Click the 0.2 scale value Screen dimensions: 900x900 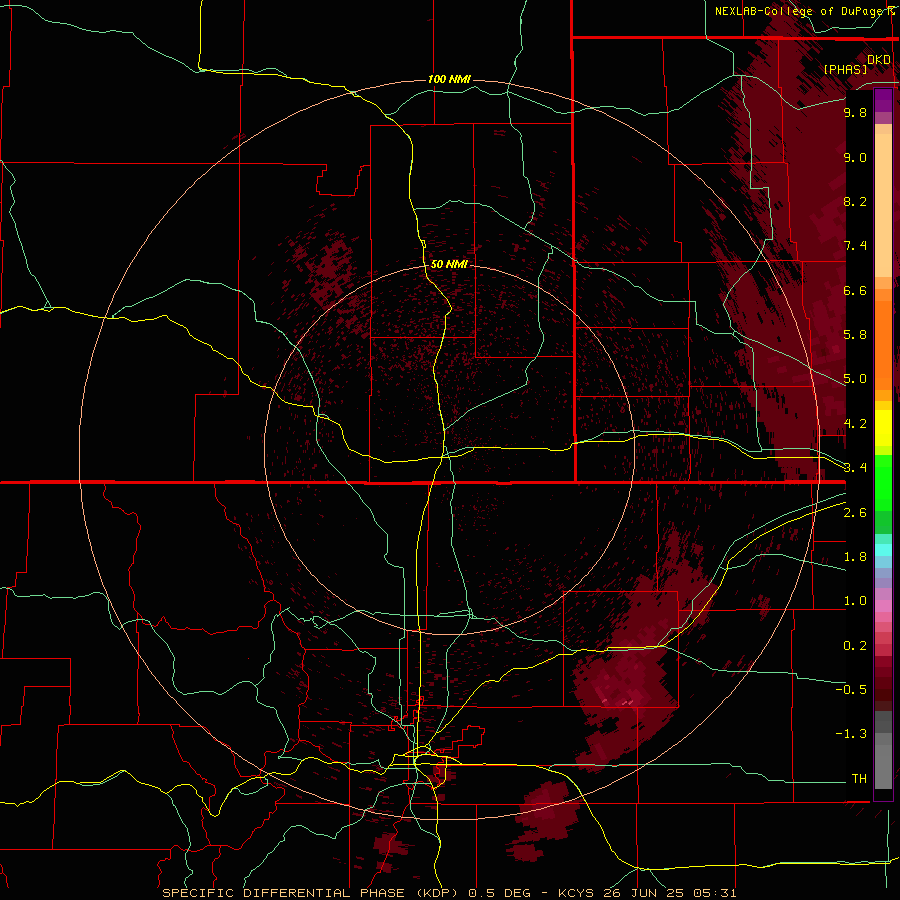pyautogui.click(x=855, y=646)
